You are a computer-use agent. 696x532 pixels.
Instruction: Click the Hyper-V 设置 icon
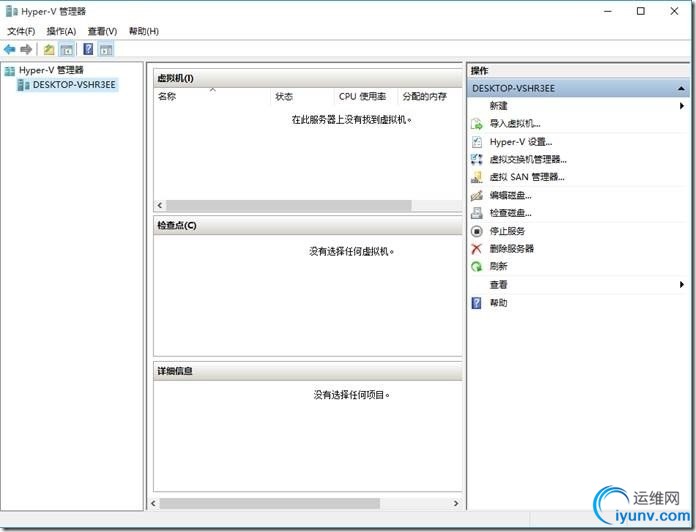[476, 142]
